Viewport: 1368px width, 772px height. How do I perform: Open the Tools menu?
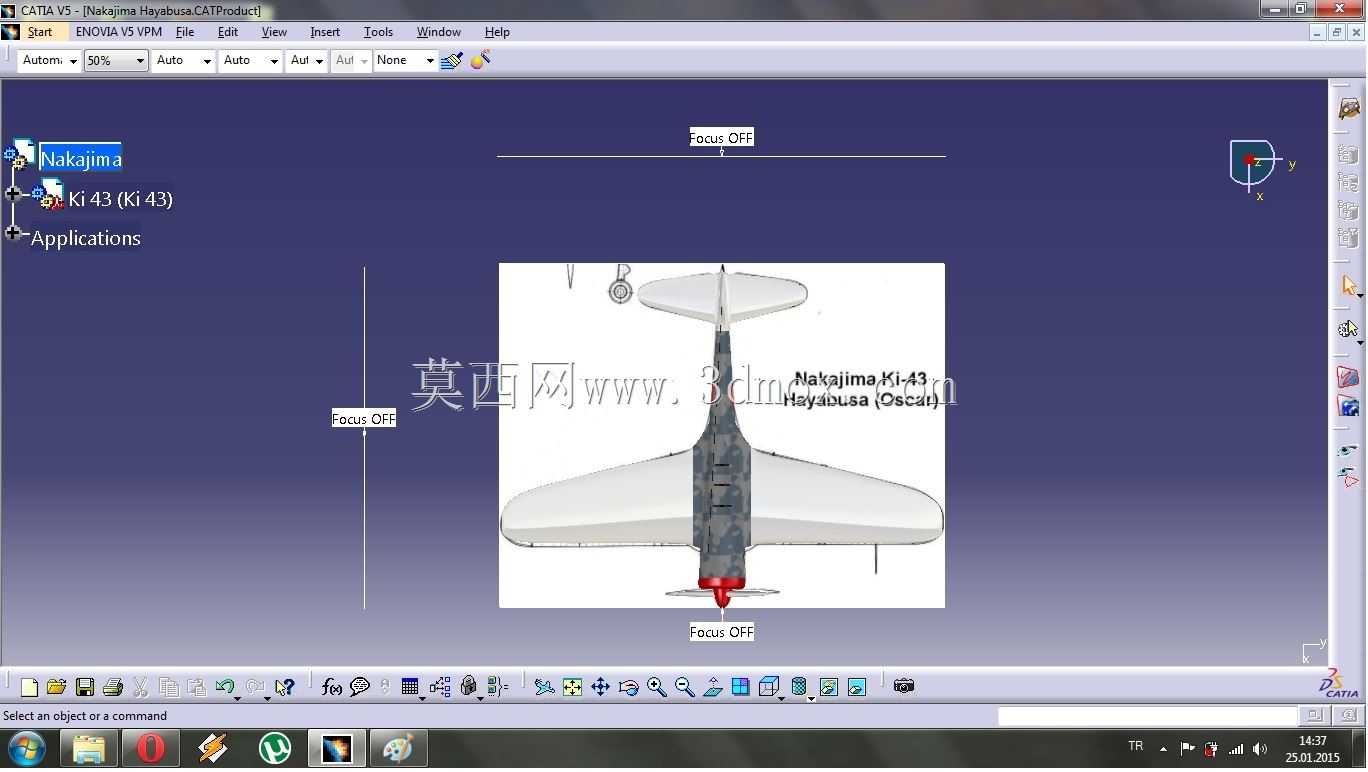[378, 32]
